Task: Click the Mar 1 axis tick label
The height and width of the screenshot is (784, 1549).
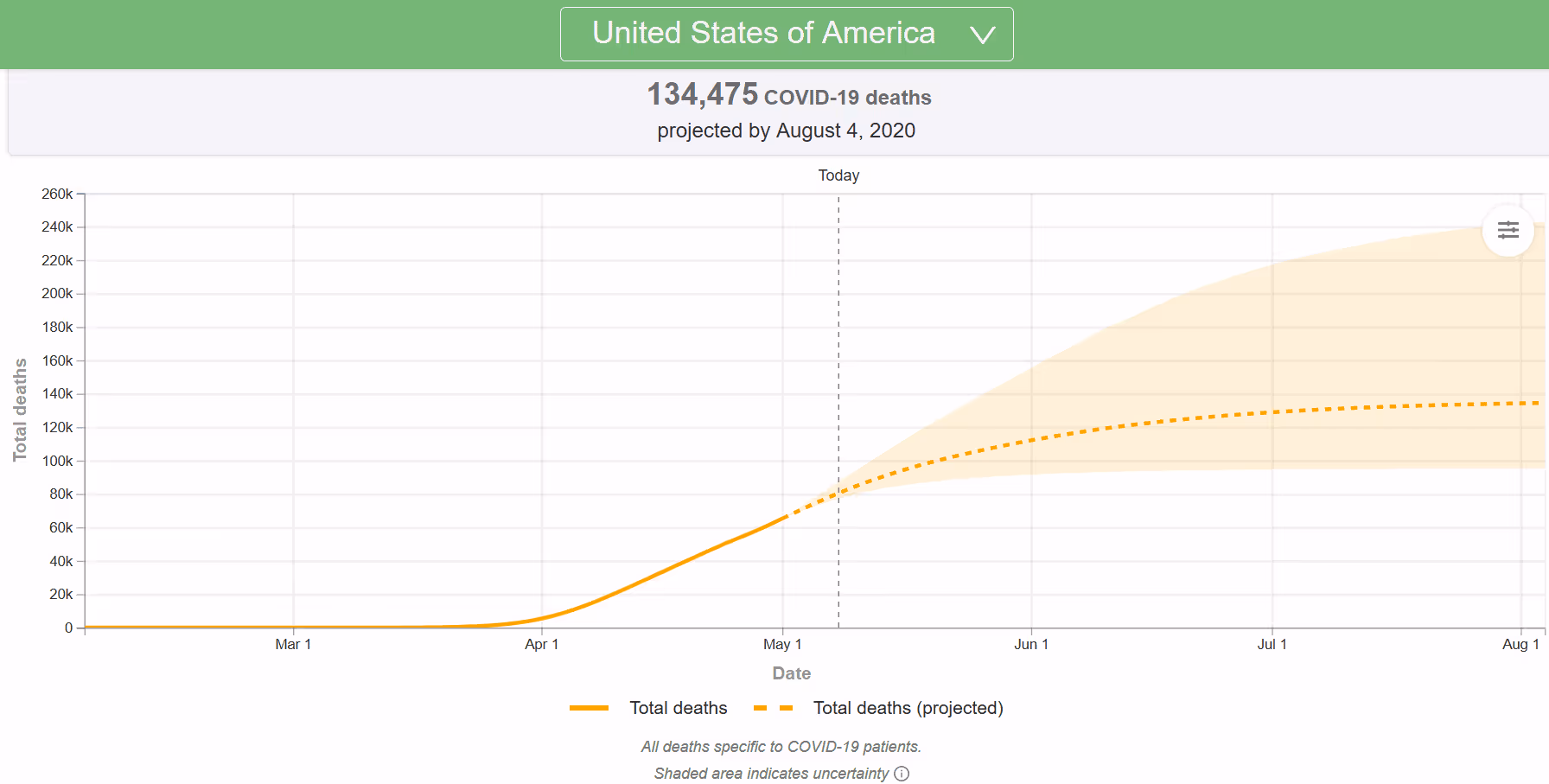Action: (x=293, y=644)
